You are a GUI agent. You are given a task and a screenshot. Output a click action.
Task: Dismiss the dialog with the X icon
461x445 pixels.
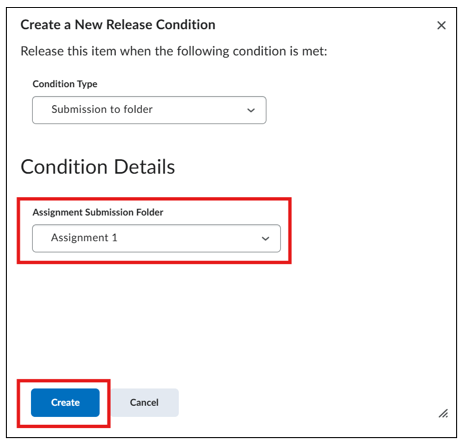pos(441,25)
